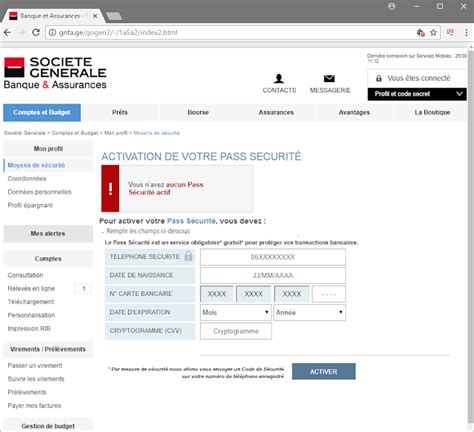Open Coordonnées in sidebar

pyautogui.click(x=27, y=179)
